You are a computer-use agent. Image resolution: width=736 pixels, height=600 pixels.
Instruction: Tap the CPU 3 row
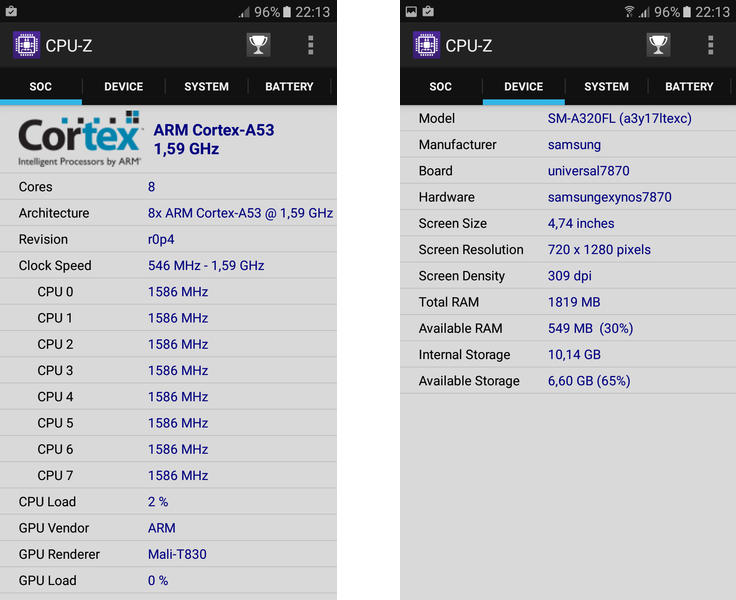click(x=168, y=371)
